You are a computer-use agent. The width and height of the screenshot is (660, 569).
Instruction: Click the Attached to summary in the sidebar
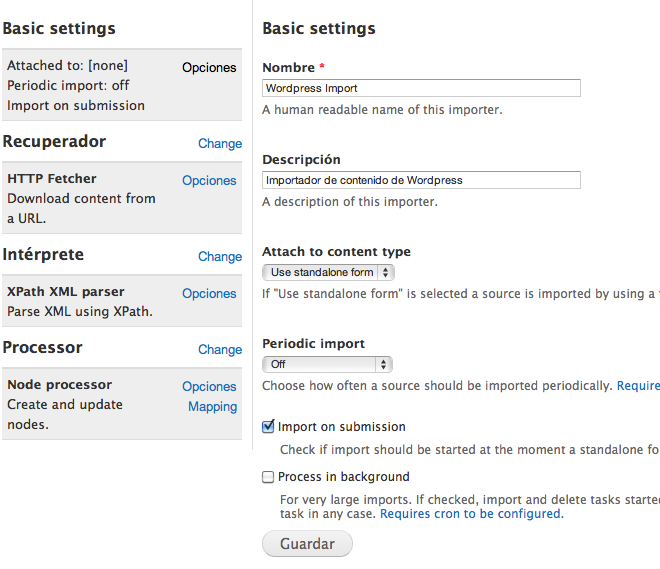[67, 66]
